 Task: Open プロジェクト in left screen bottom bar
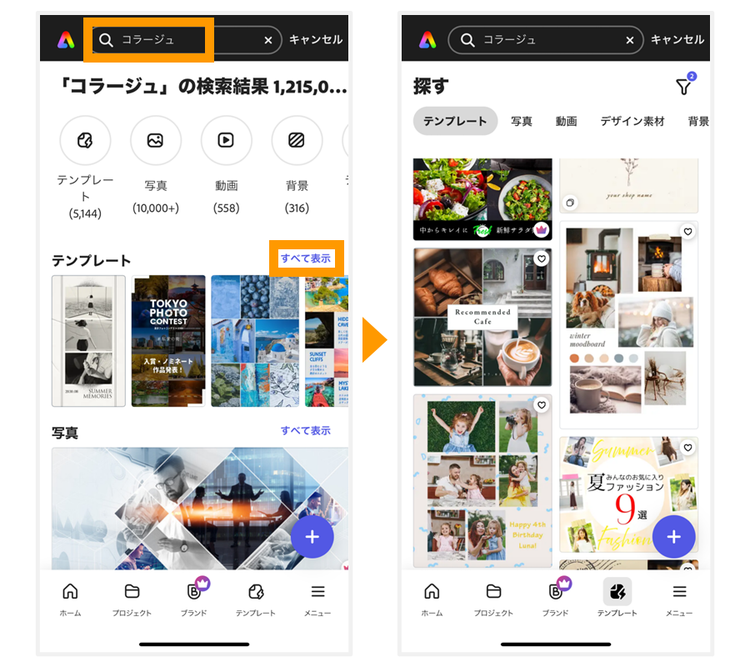click(132, 599)
